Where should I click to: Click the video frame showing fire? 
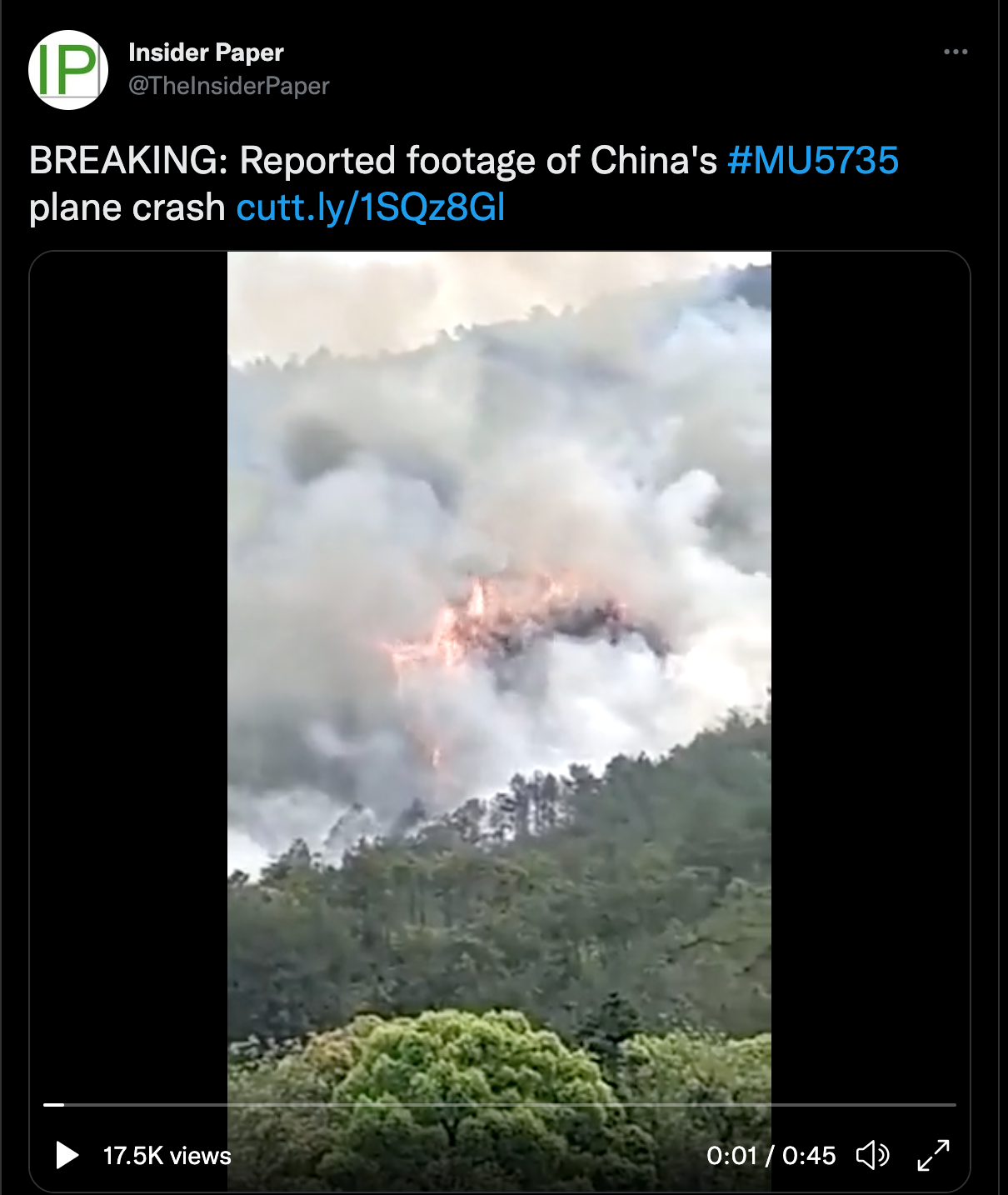click(500, 633)
